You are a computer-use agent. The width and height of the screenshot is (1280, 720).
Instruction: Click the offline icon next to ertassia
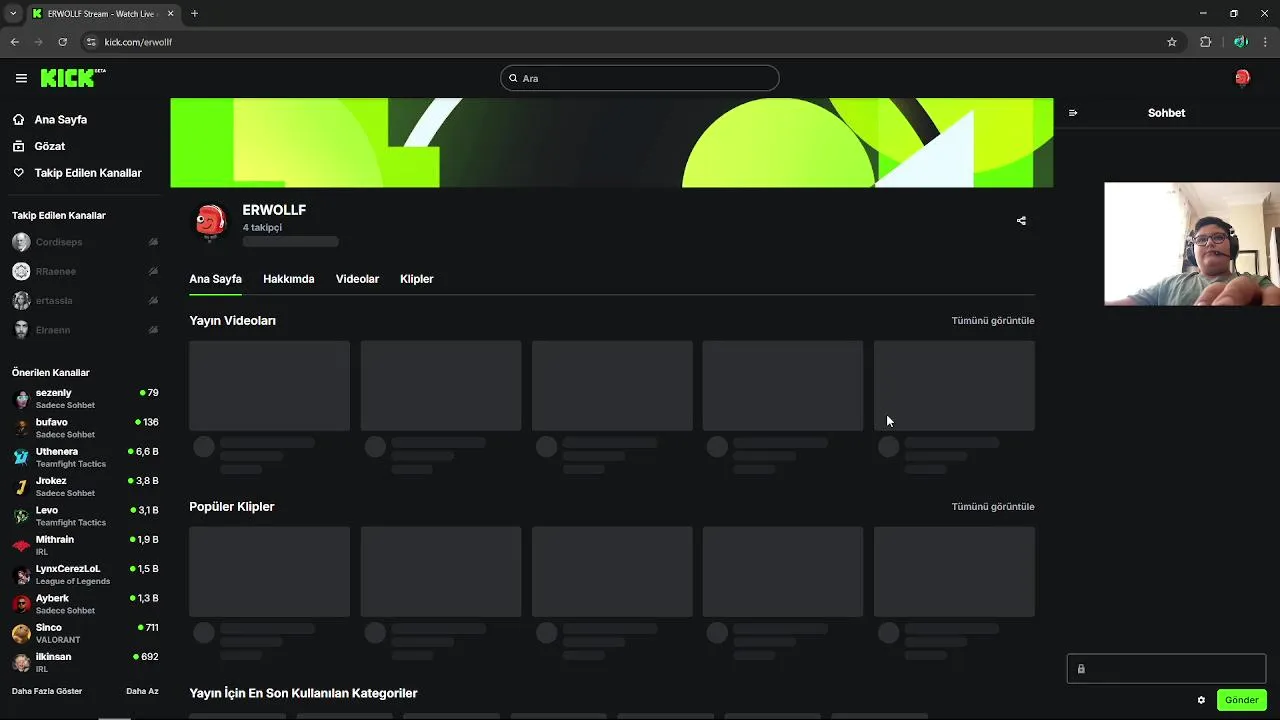153,300
